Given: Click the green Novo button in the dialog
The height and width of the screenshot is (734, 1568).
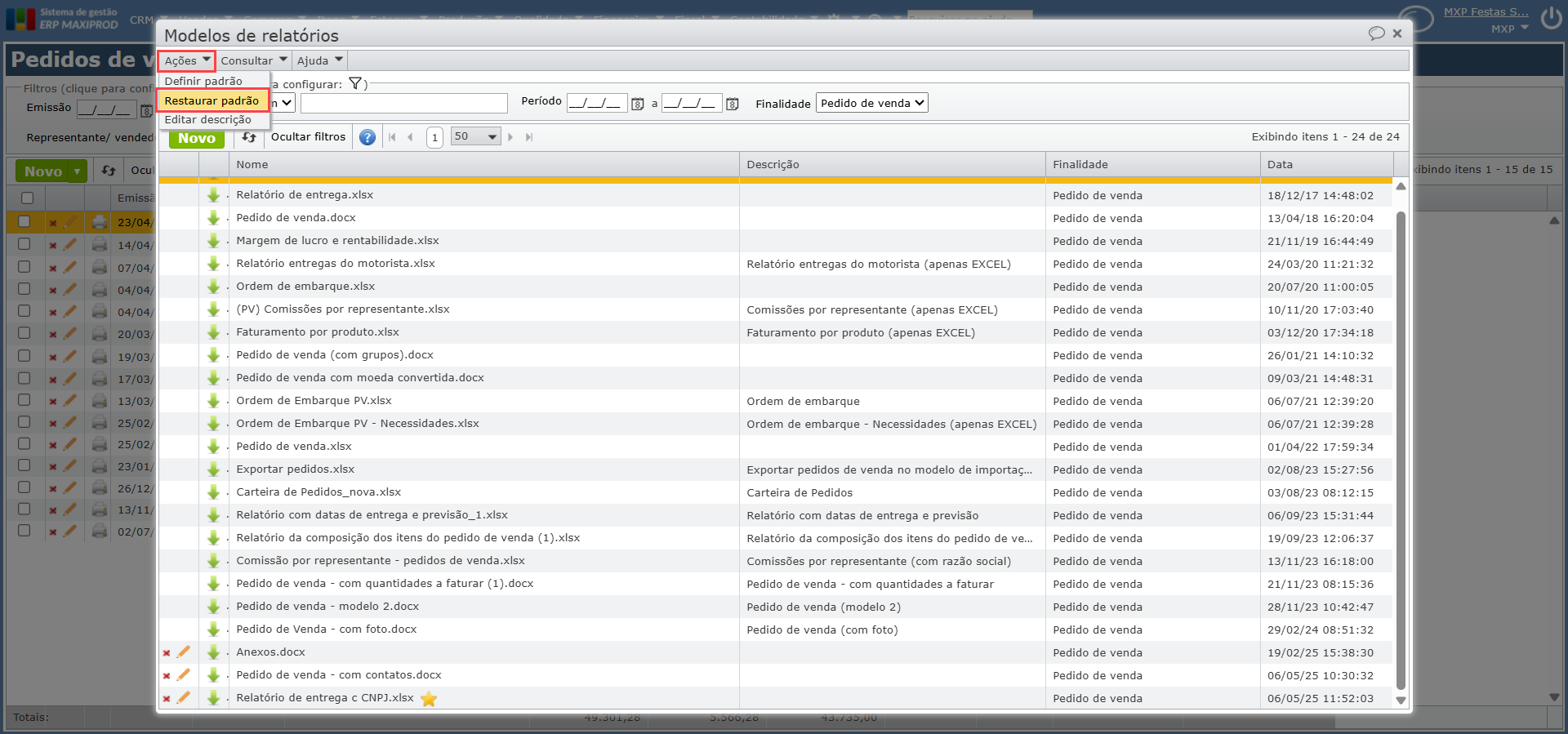Looking at the screenshot, I should [x=197, y=138].
